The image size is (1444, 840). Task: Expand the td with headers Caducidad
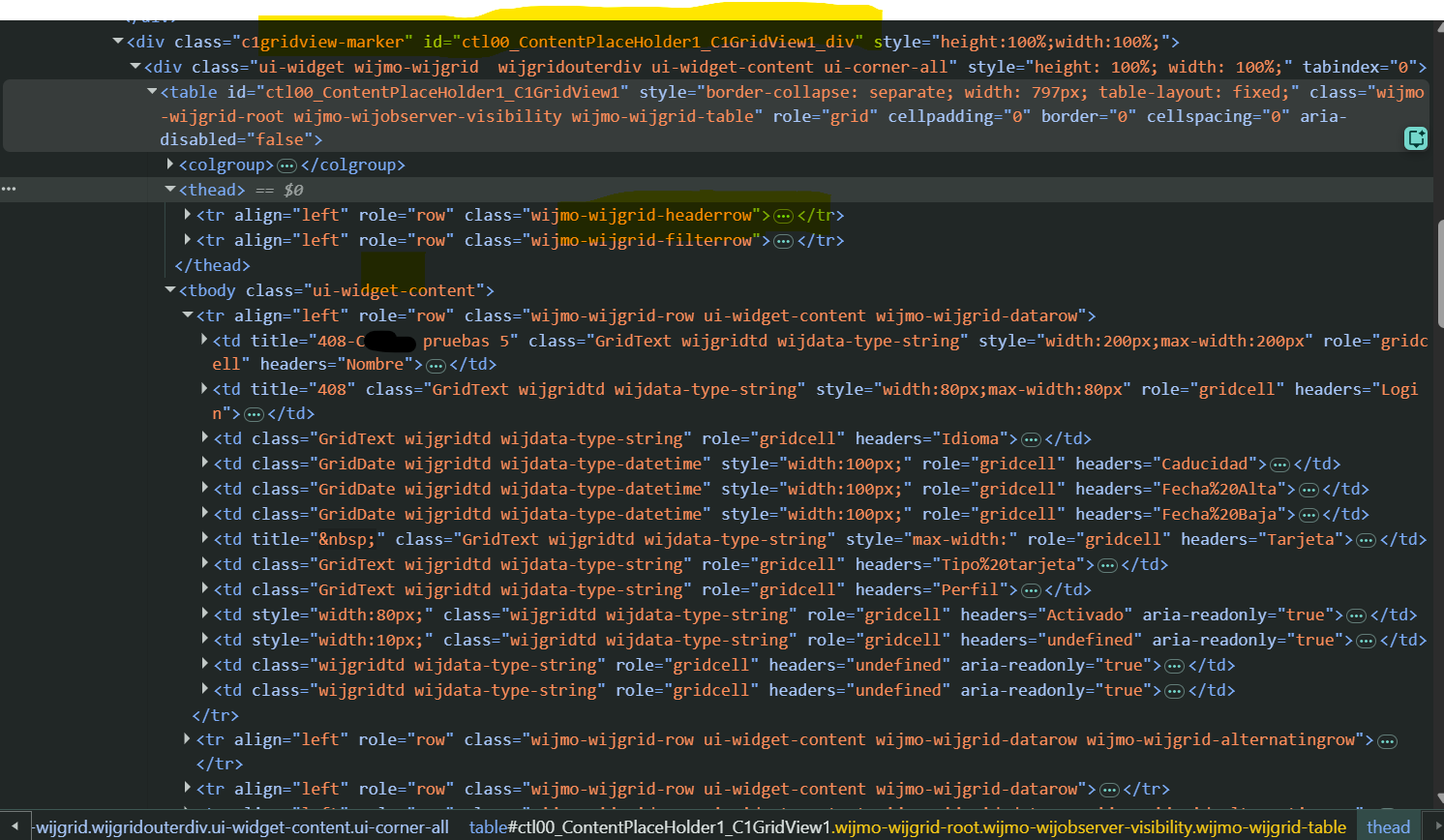tap(204, 463)
